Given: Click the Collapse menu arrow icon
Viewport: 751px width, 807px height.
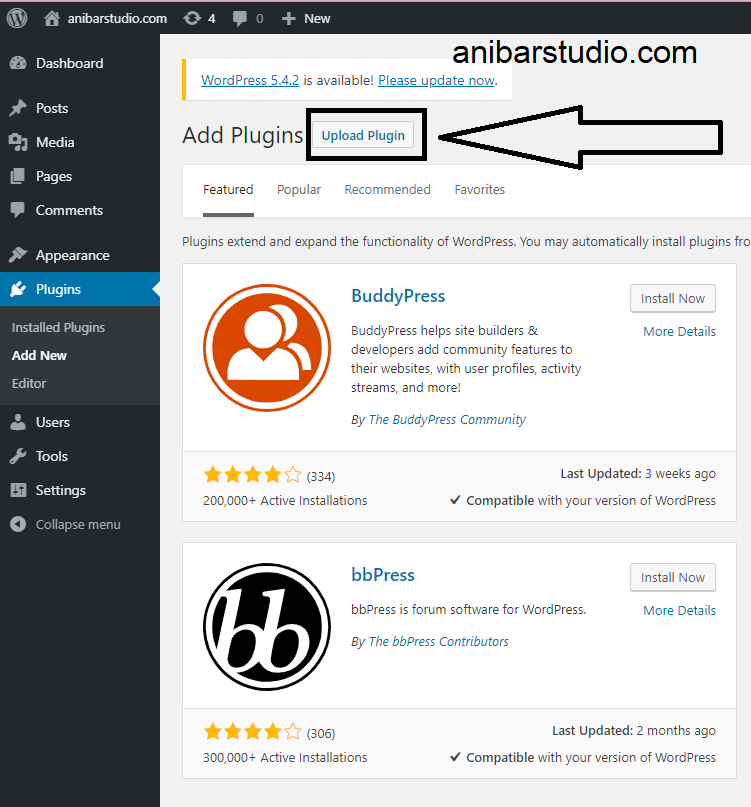Looking at the screenshot, I should pyautogui.click(x=18, y=524).
